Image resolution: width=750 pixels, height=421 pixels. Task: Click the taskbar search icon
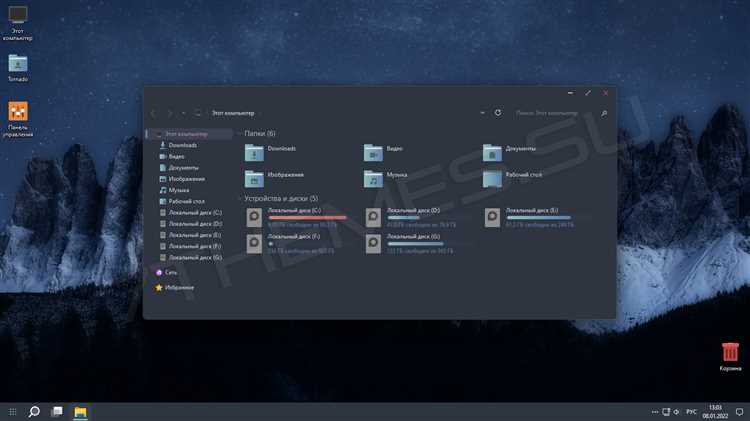(x=34, y=411)
